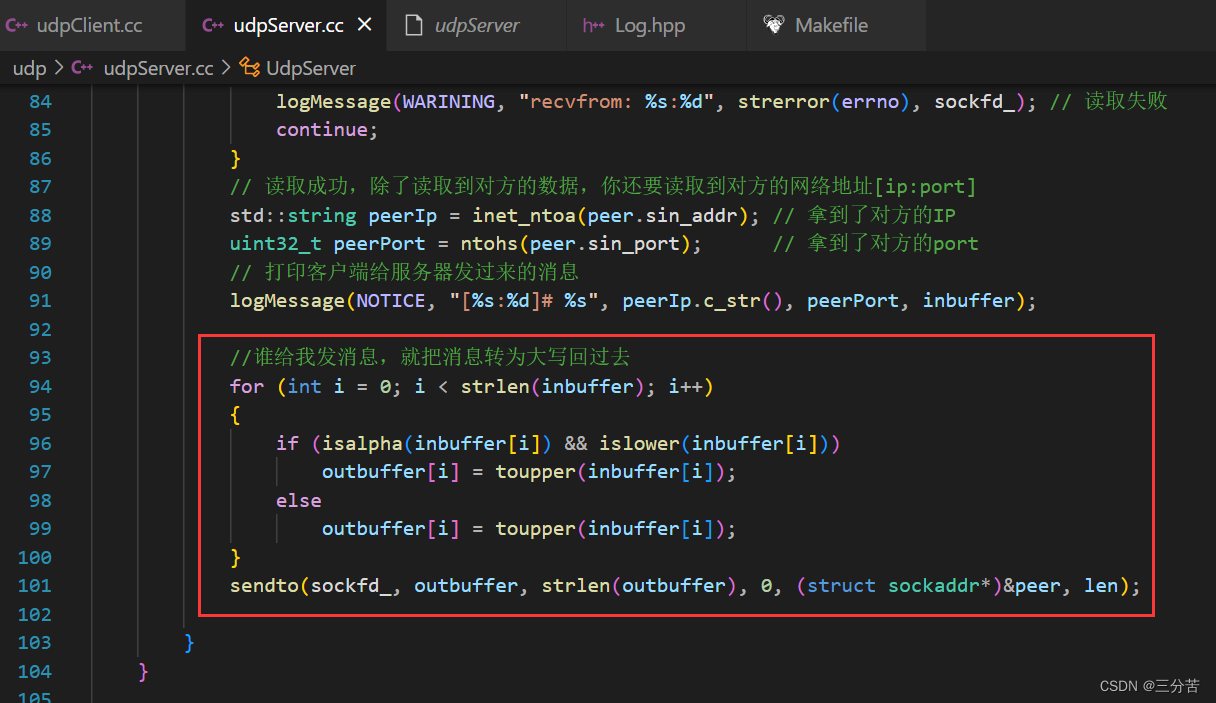The height and width of the screenshot is (703, 1216).
Task: Click 'else' keyword on line 98
Action: pos(299,500)
